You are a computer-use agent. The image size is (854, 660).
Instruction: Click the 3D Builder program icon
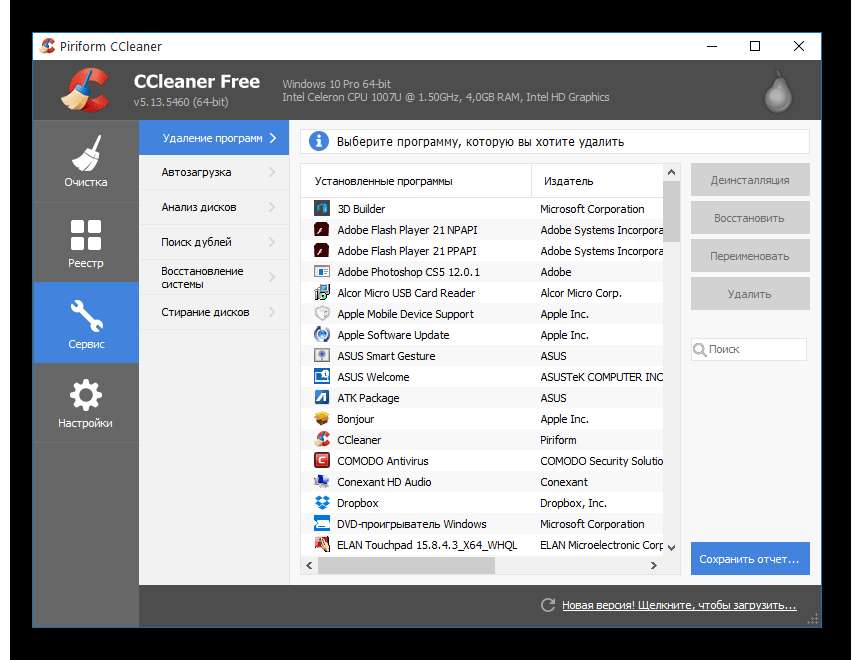(321, 208)
